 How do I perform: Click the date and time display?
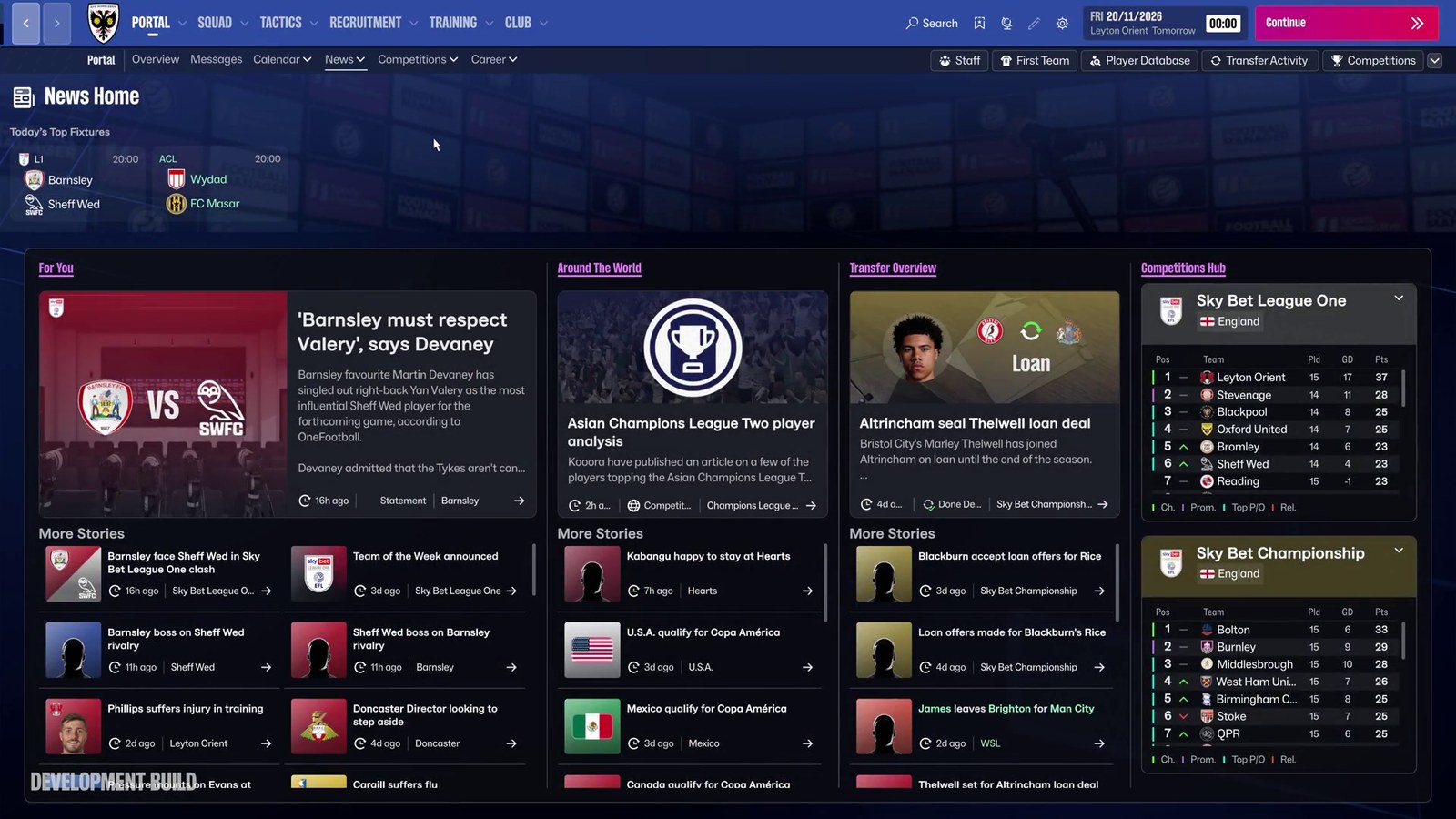point(1165,23)
